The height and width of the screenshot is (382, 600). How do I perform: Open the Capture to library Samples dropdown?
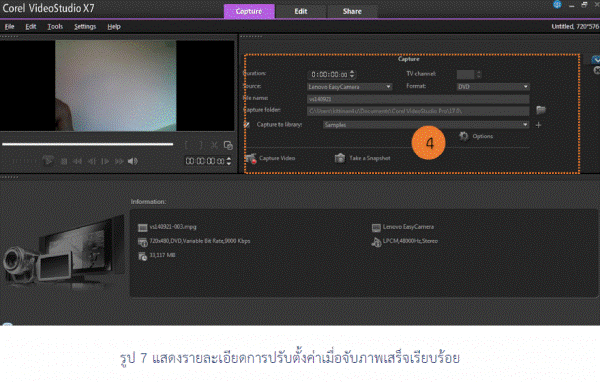click(x=426, y=125)
